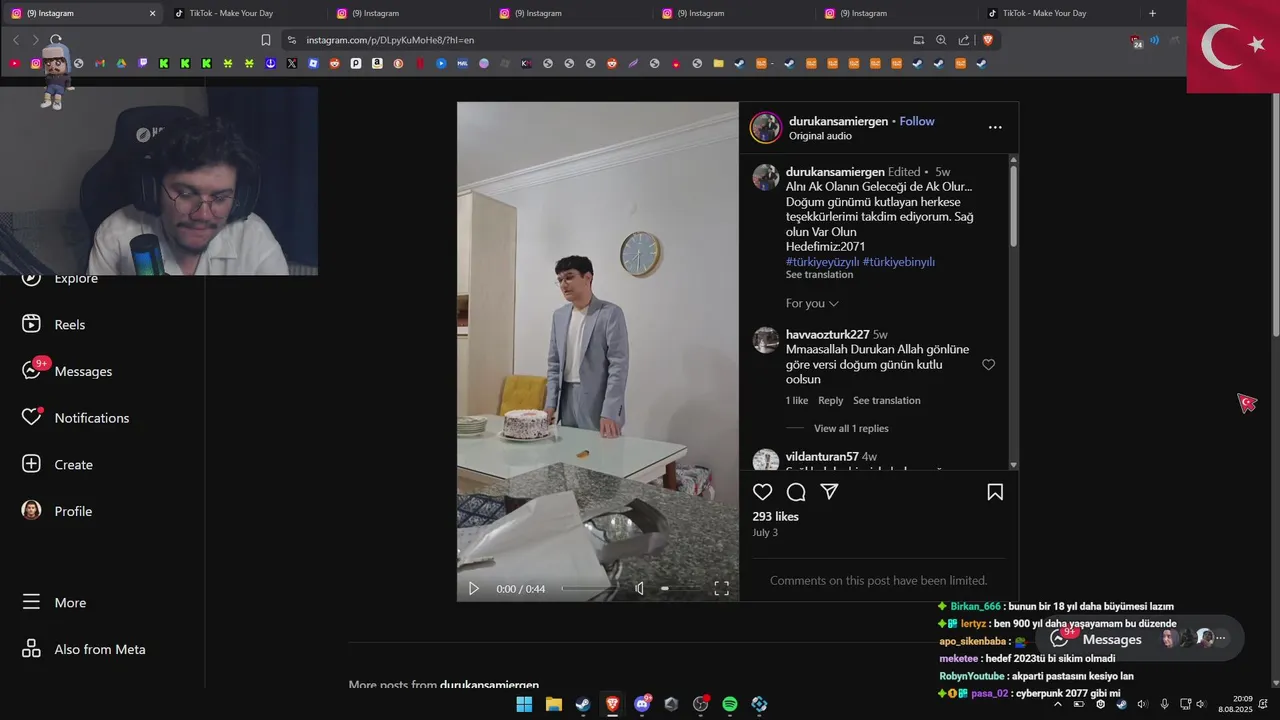
Task: Click Create in the sidebar
Action: click(x=58, y=464)
